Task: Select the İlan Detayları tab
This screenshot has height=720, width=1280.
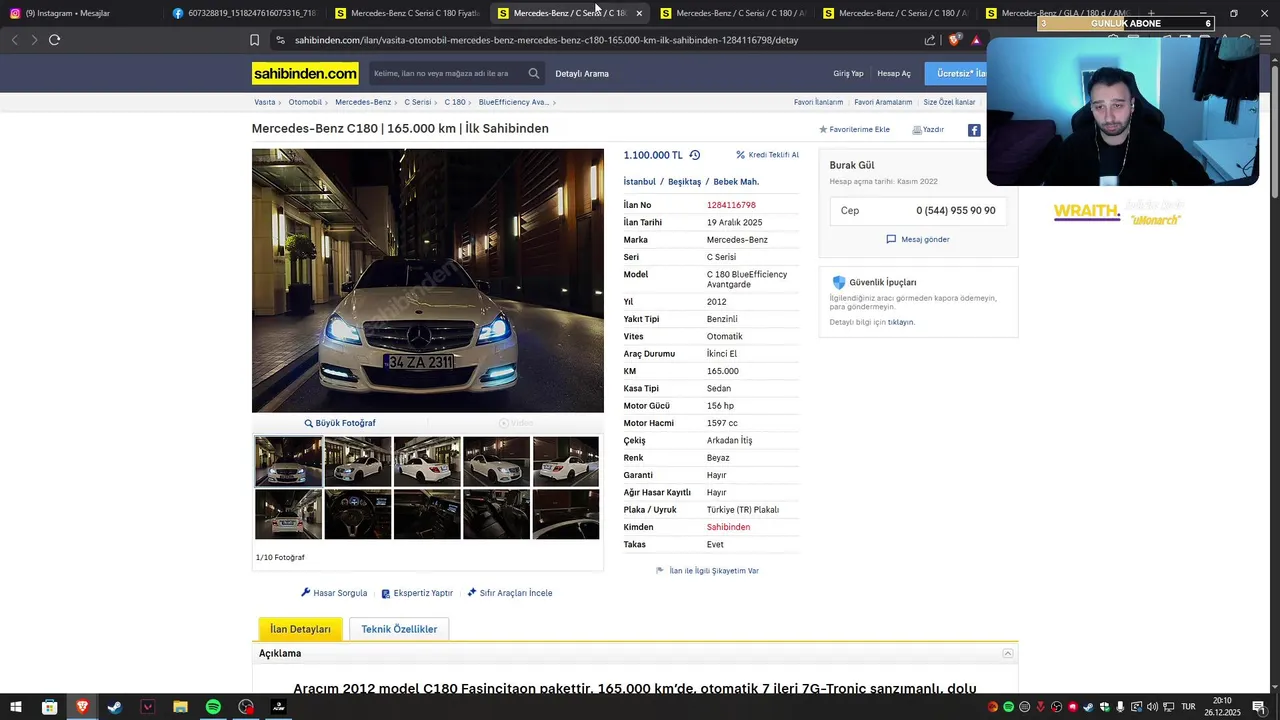Action: pos(300,629)
